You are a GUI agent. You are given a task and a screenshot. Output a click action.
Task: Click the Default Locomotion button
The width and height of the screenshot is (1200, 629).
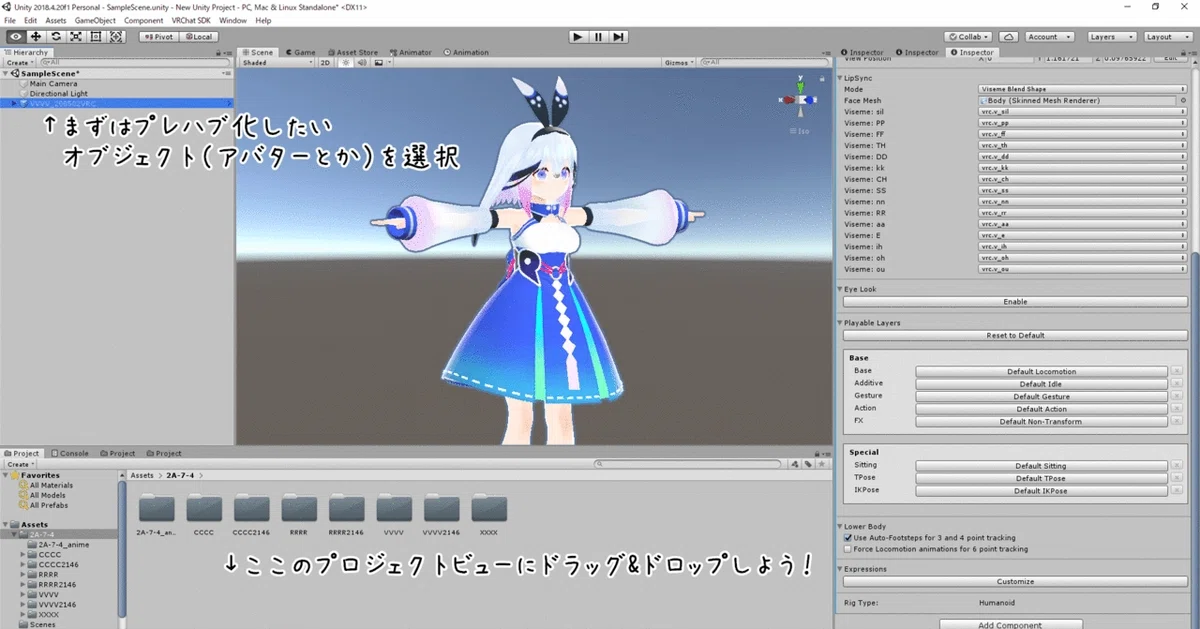[1041, 371]
